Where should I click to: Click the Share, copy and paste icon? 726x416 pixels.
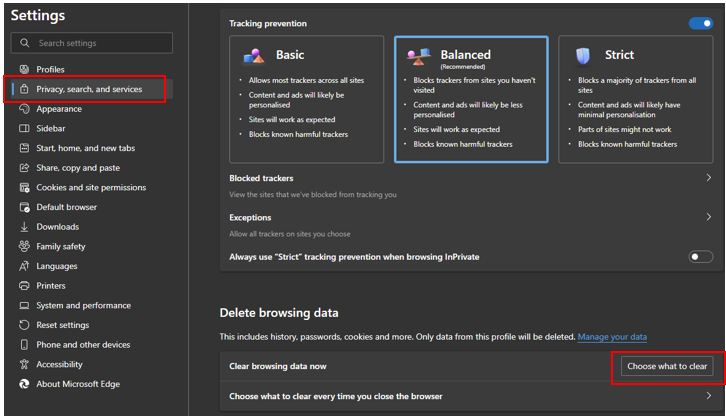(24, 168)
